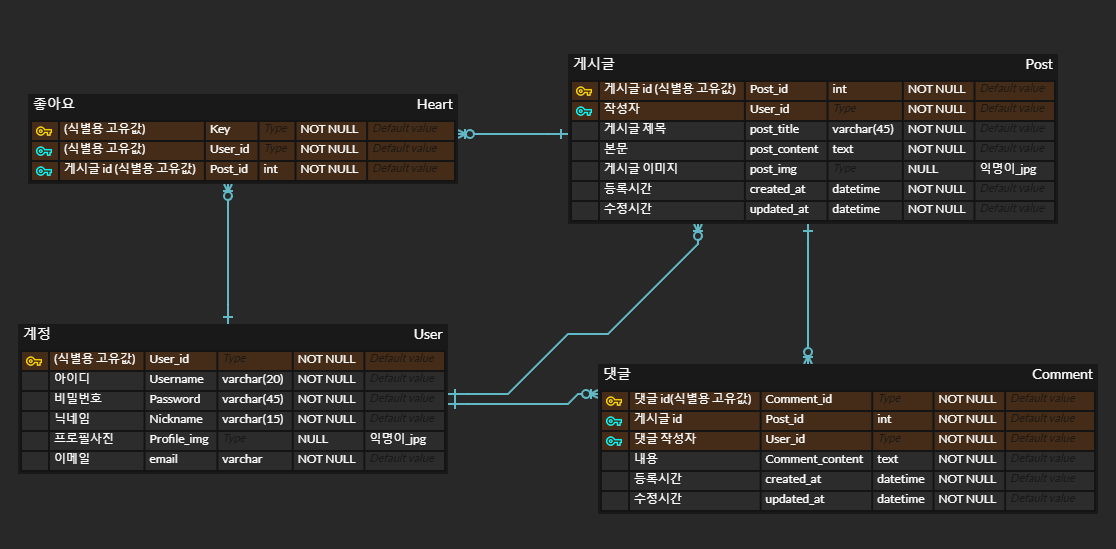Click the empty Type field of Comment_id row
This screenshot has width=1116, height=549.
tap(903, 399)
